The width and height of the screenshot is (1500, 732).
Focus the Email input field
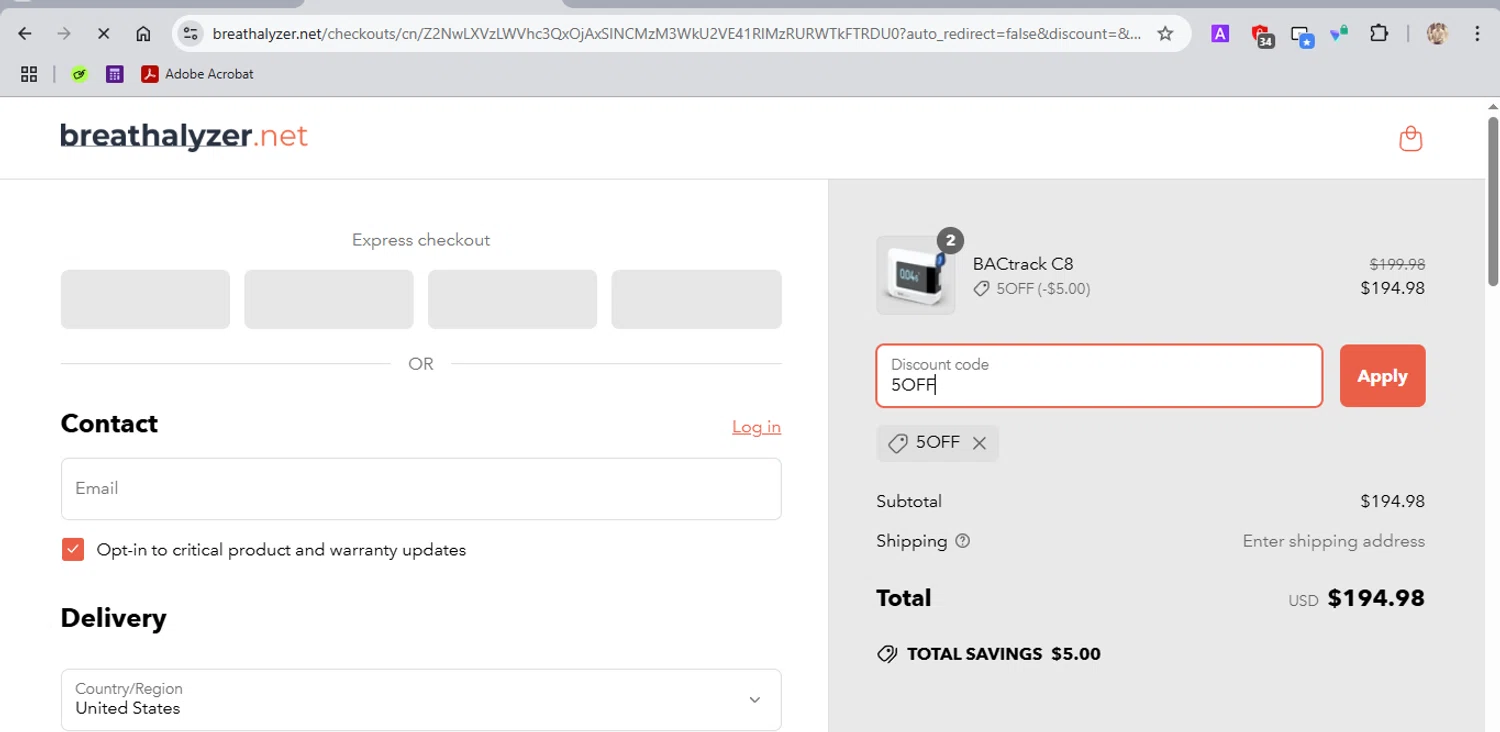pos(421,488)
